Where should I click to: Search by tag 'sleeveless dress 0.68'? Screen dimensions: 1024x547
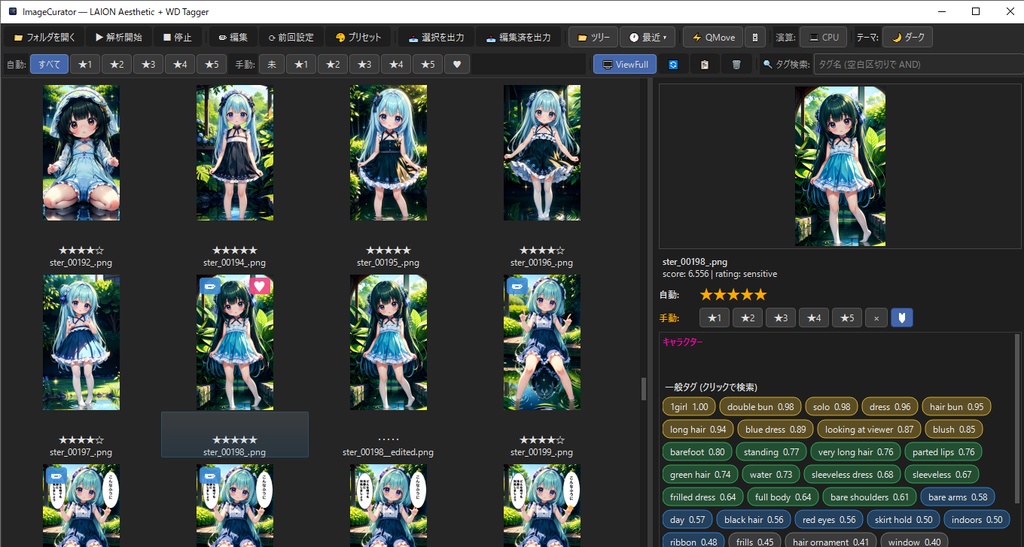click(852, 475)
